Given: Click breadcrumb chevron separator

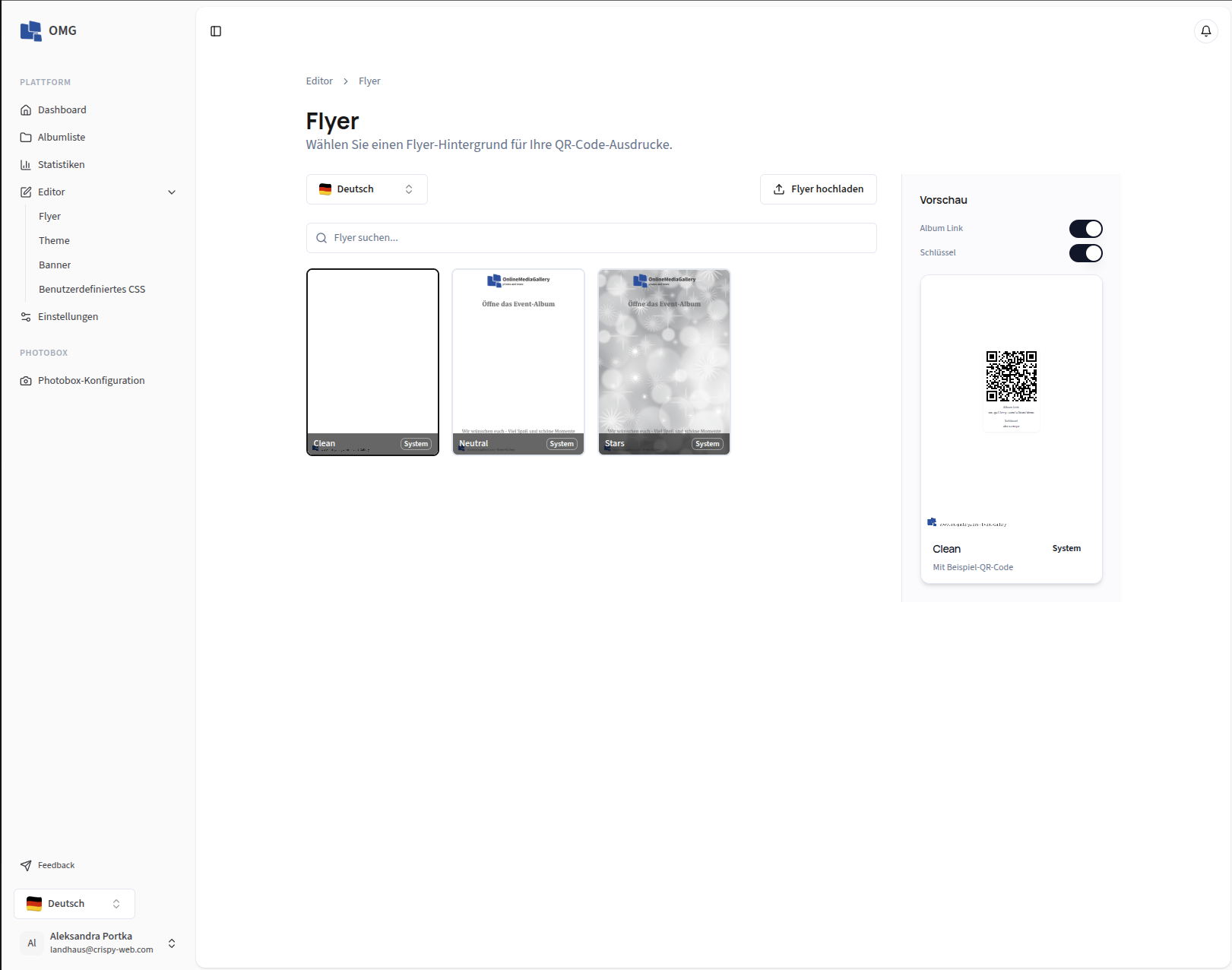Looking at the screenshot, I should coord(346,81).
